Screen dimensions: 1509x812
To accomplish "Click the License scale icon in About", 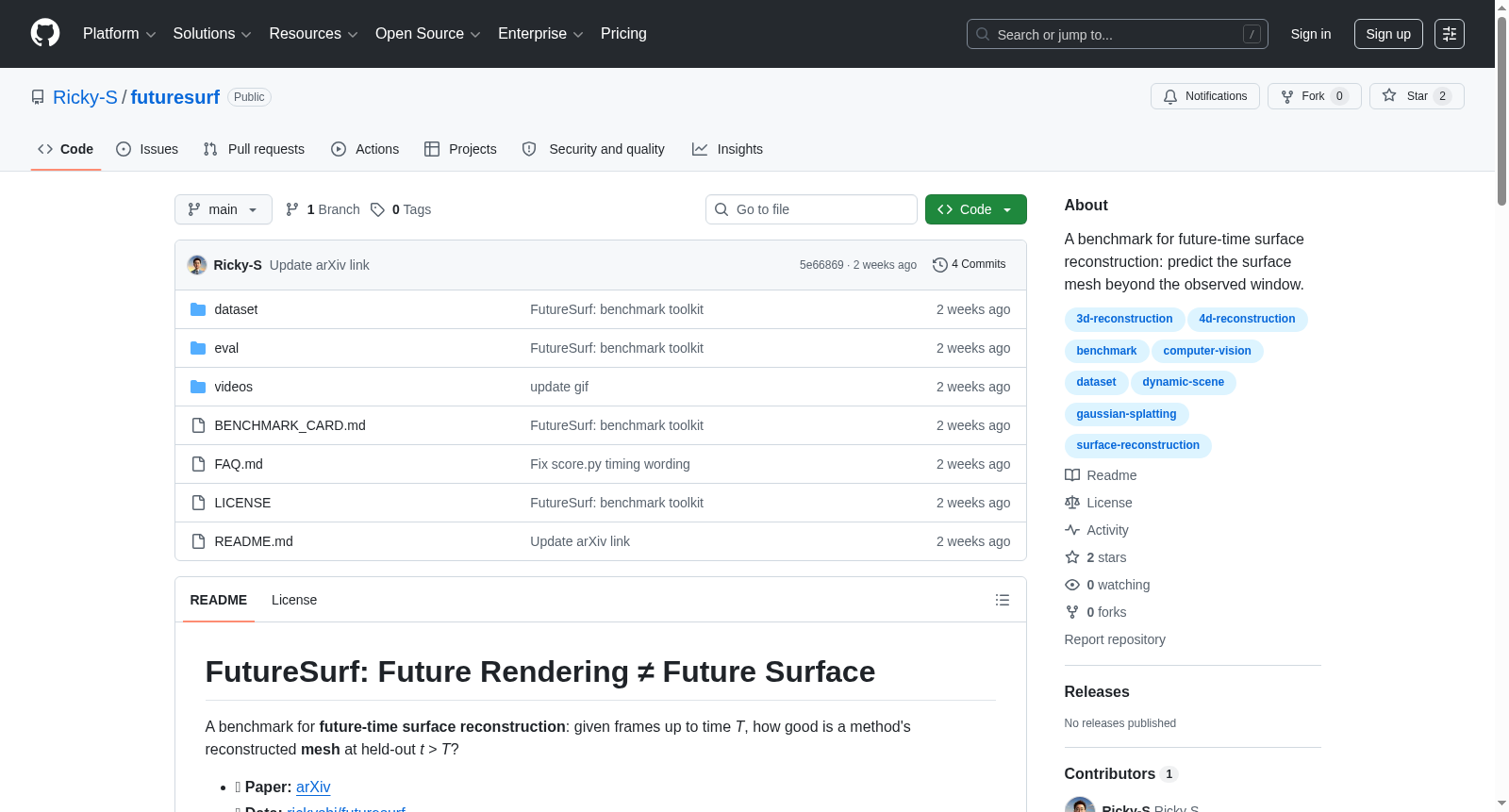I will [x=1072, y=503].
